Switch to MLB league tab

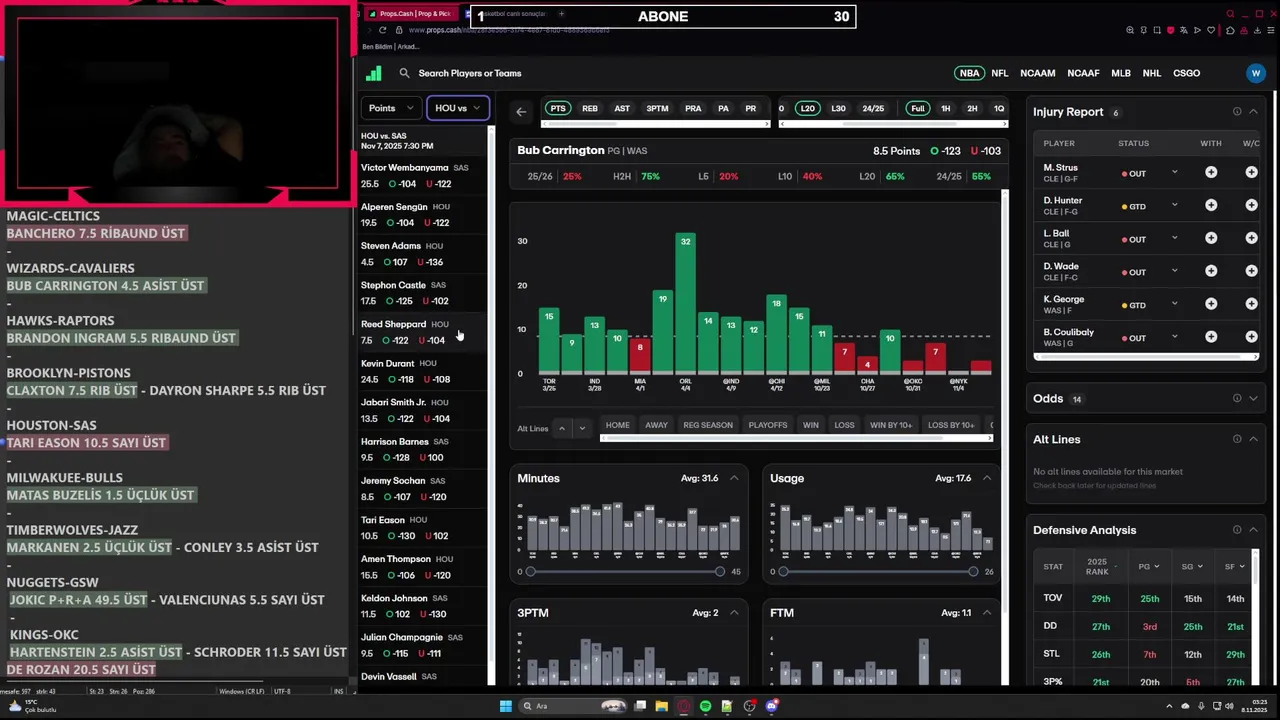click(1121, 73)
